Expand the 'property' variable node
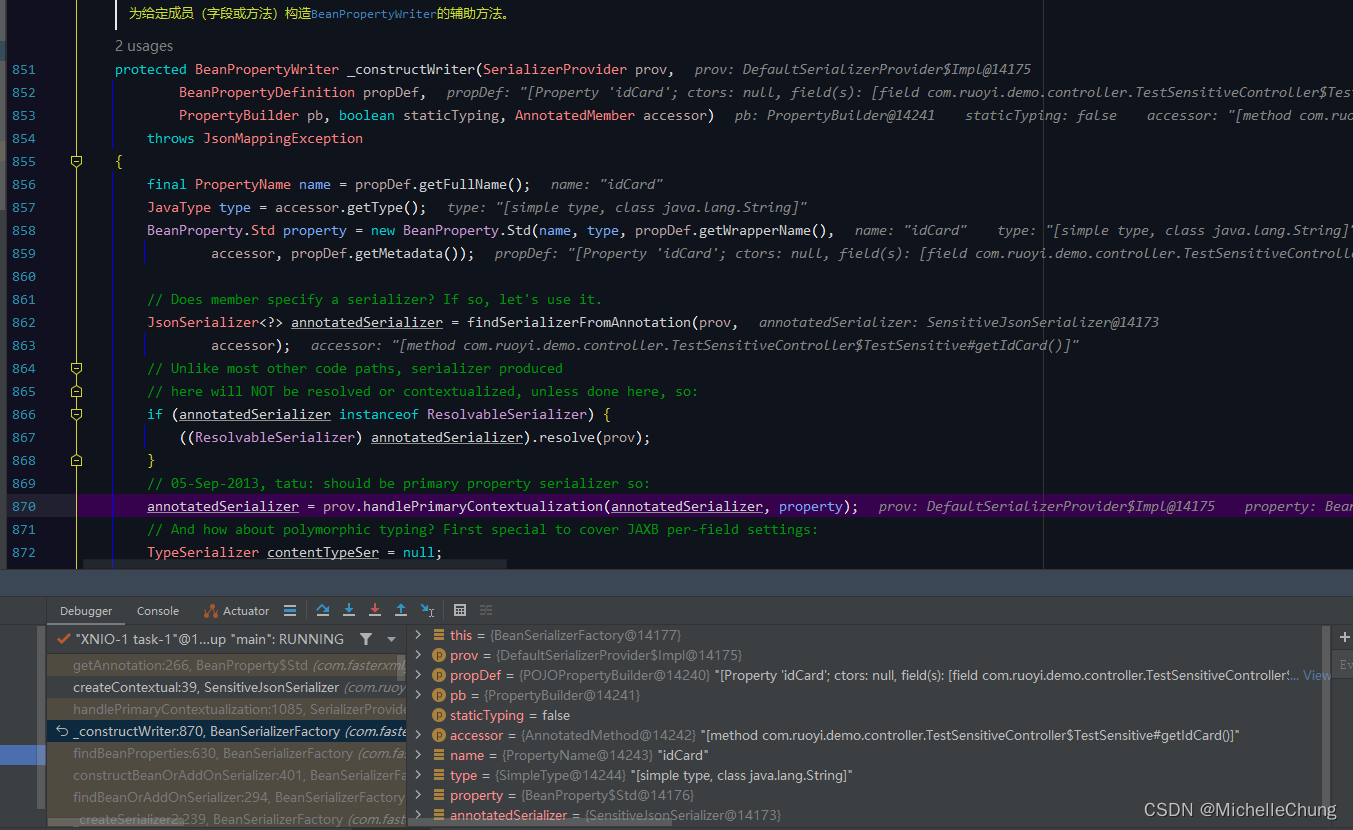The height and width of the screenshot is (830, 1353). [419, 795]
